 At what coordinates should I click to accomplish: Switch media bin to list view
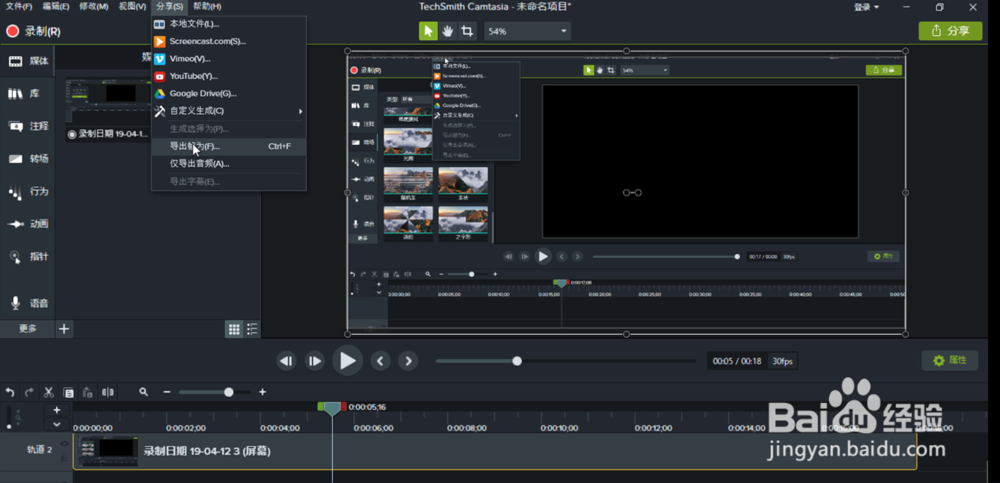coord(252,329)
